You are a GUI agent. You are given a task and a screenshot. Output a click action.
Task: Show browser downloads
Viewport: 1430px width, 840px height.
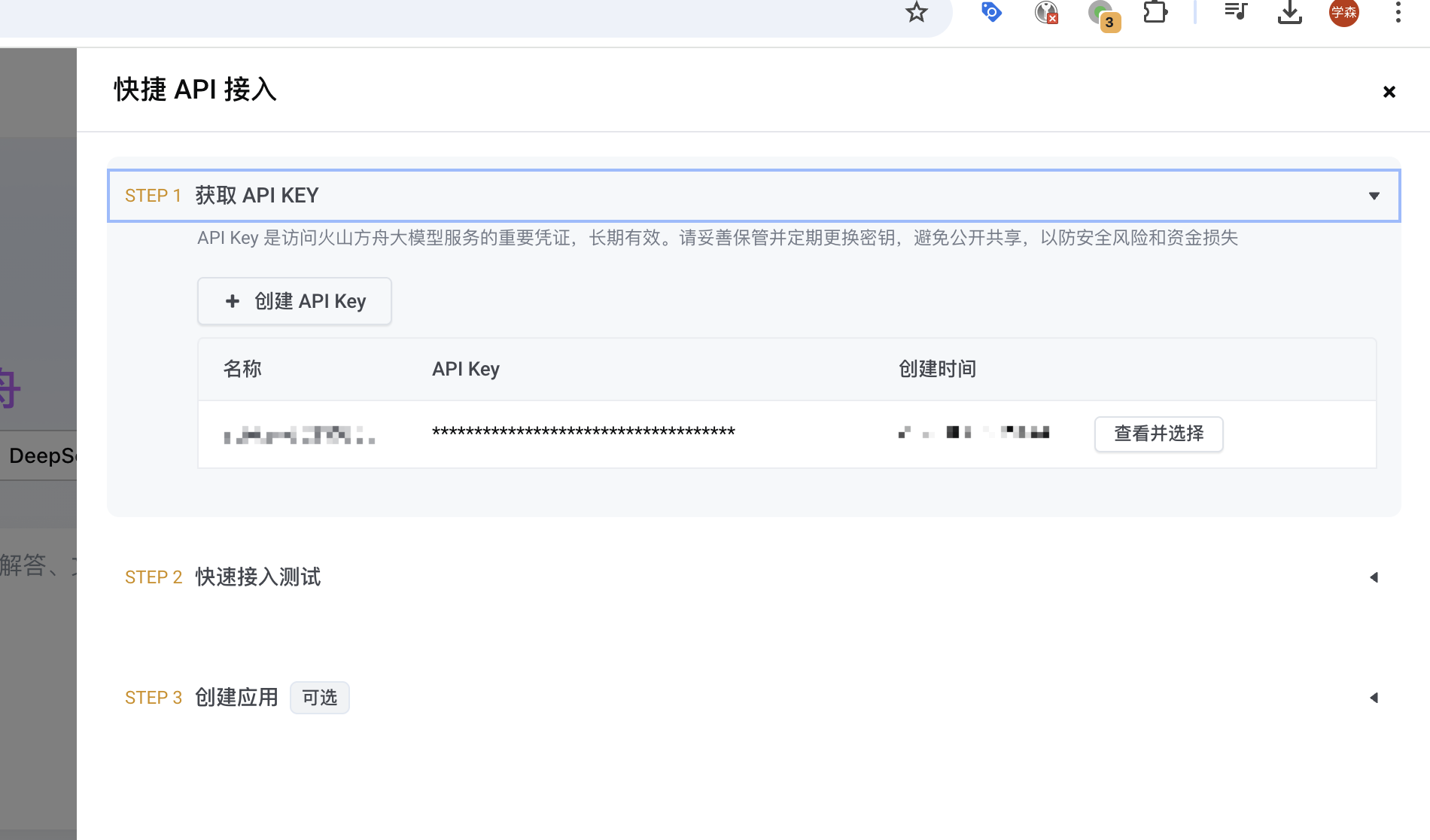coord(1289,12)
